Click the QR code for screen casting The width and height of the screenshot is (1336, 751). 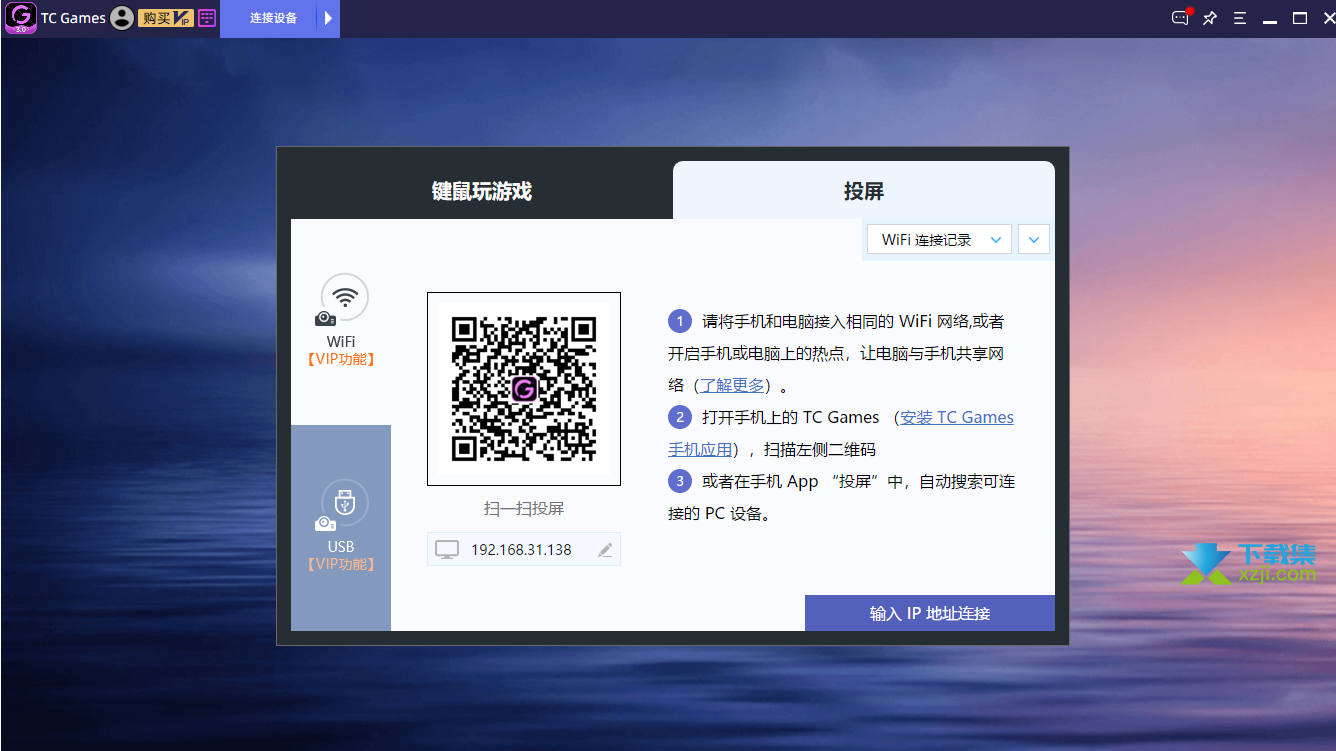point(524,389)
